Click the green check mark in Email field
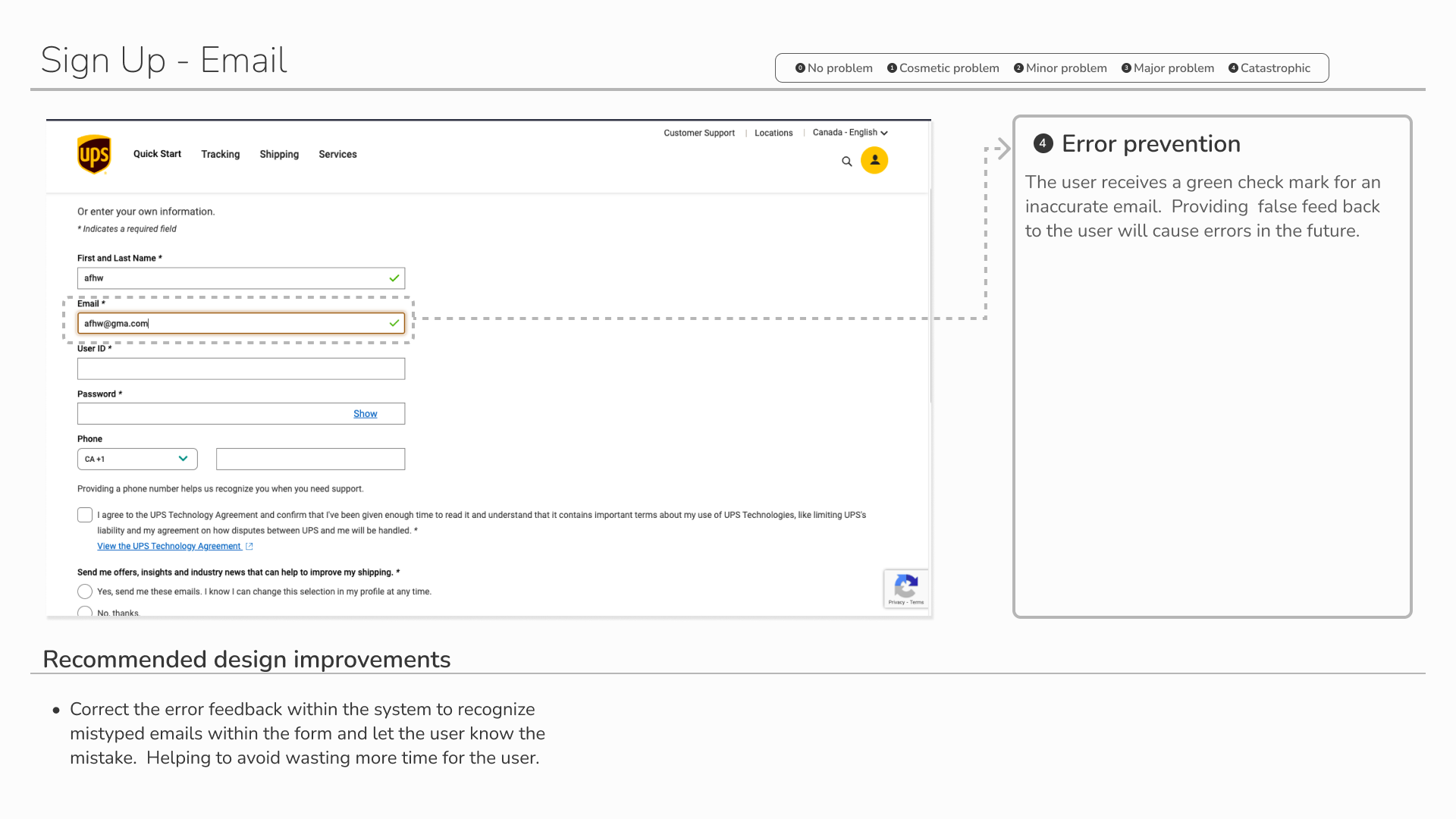The image size is (1456, 819). [394, 323]
